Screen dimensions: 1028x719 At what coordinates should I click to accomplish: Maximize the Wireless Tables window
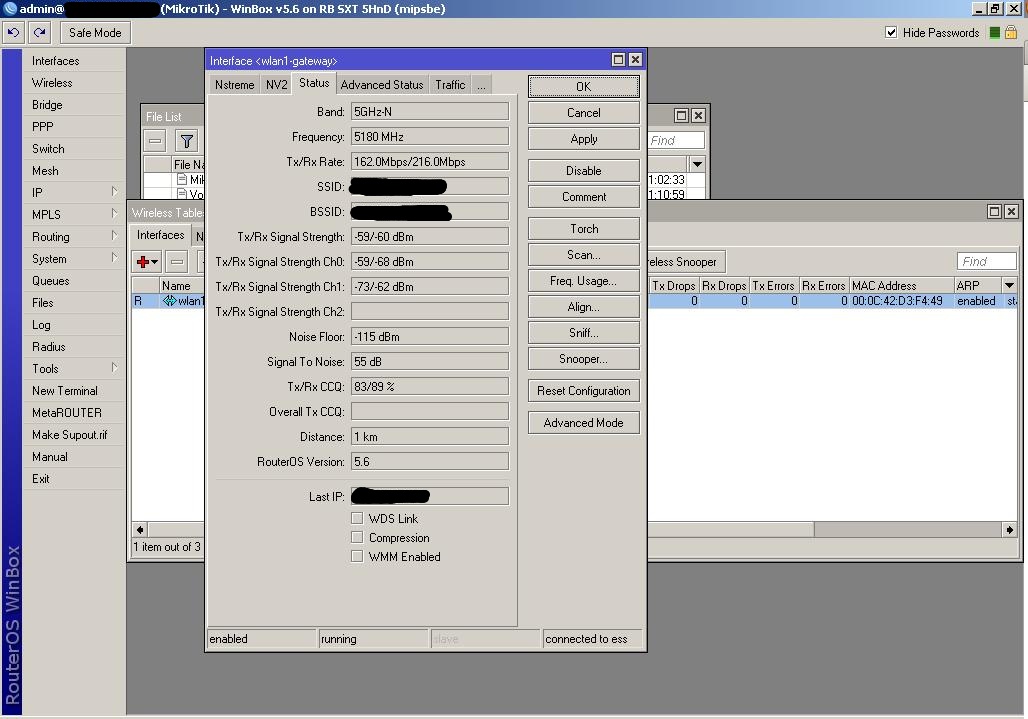pos(994,211)
